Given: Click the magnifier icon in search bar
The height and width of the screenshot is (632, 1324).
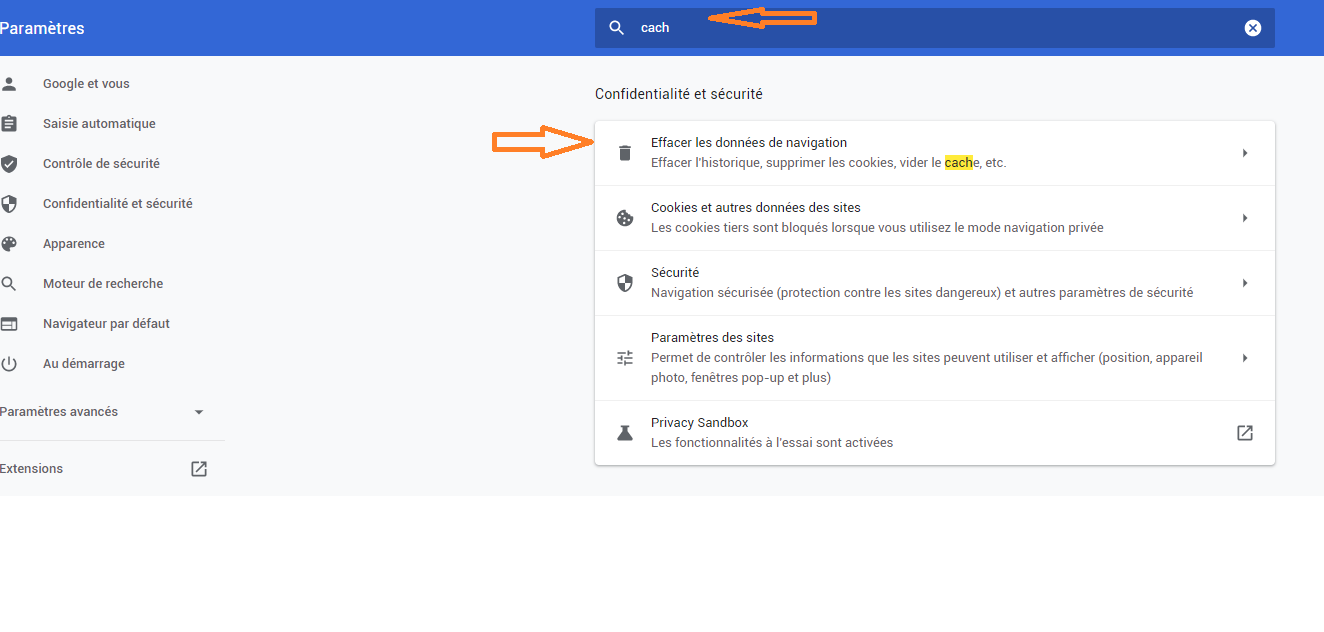Looking at the screenshot, I should [617, 28].
